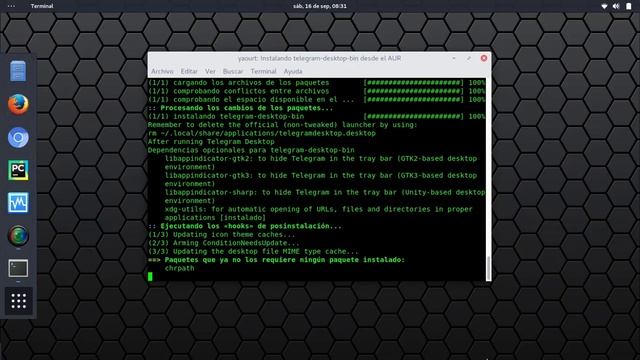Open the Buscar menu
The width and height of the screenshot is (640, 360).
(x=233, y=71)
